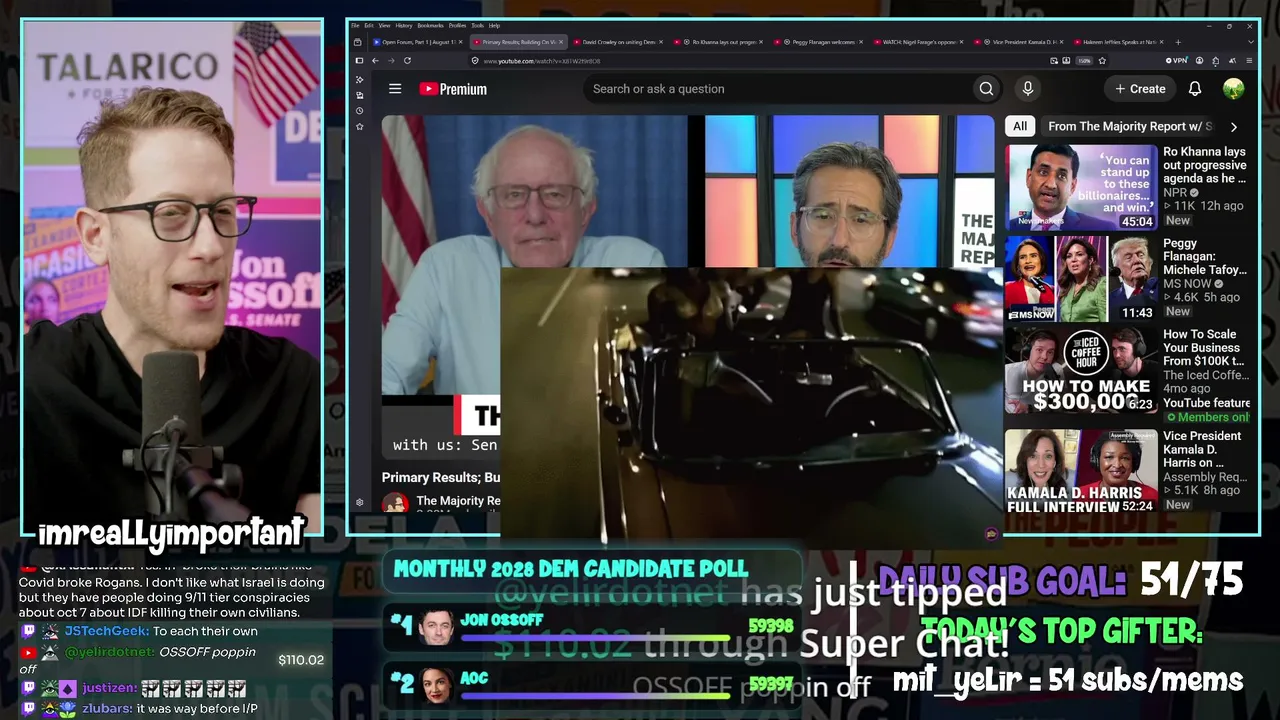Go forward in browser history
Image resolution: width=1280 pixels, height=720 pixels.
[391, 61]
